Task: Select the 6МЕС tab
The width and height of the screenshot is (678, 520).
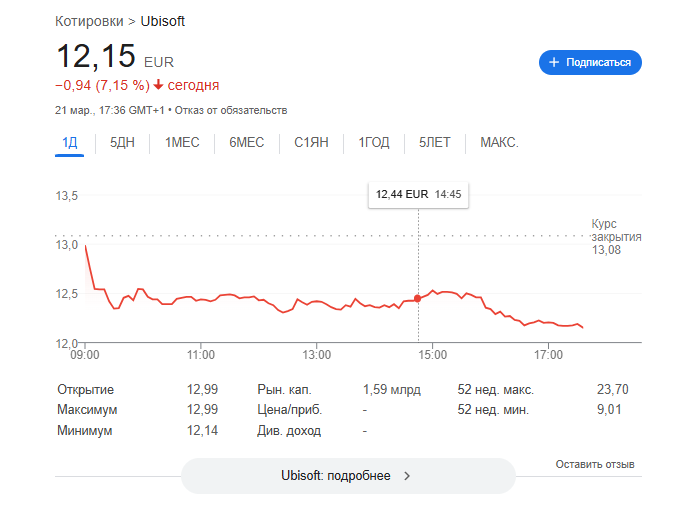Action: click(x=246, y=143)
